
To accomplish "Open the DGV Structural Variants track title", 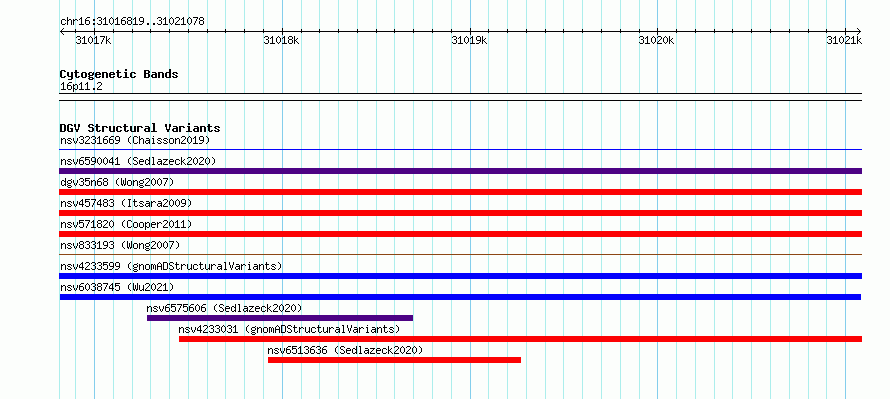I will [x=140, y=128].
